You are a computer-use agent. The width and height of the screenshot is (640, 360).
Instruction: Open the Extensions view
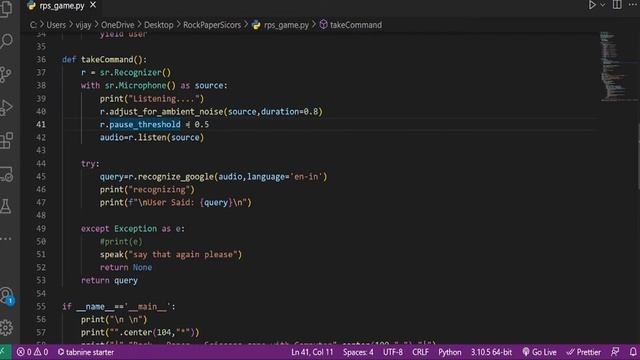(x=7, y=141)
